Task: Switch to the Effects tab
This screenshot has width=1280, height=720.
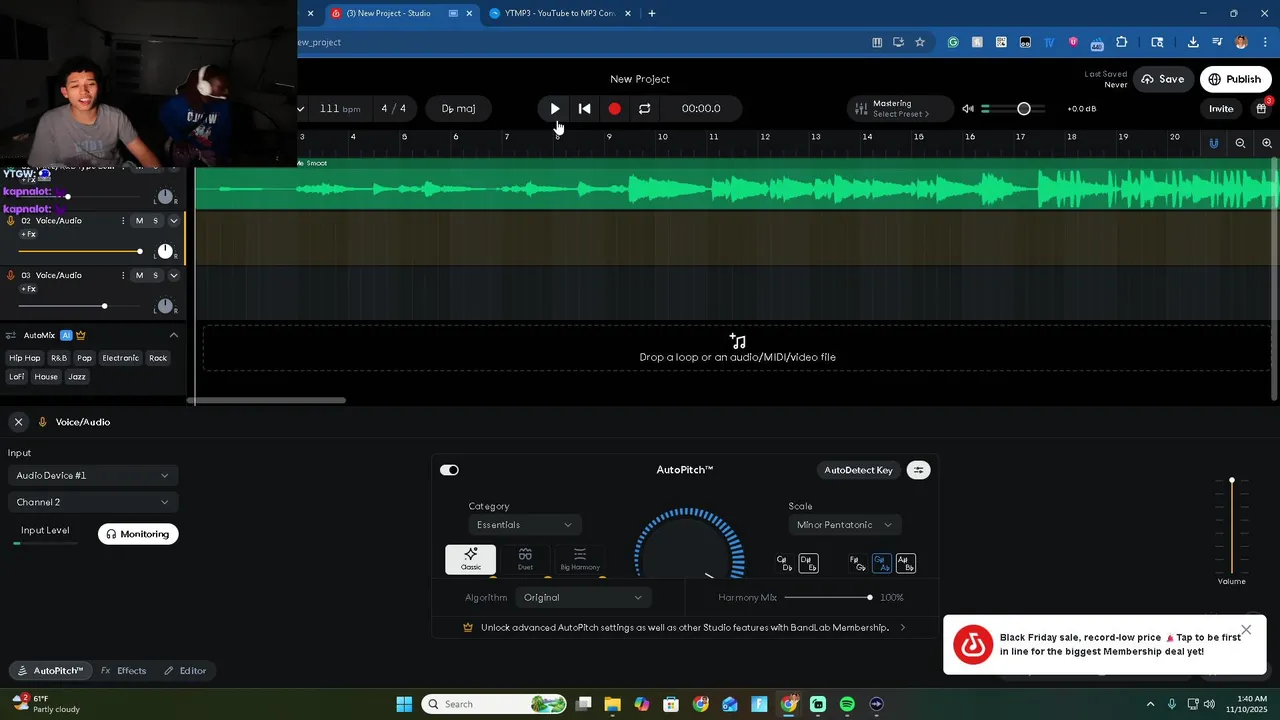Action: (124, 671)
